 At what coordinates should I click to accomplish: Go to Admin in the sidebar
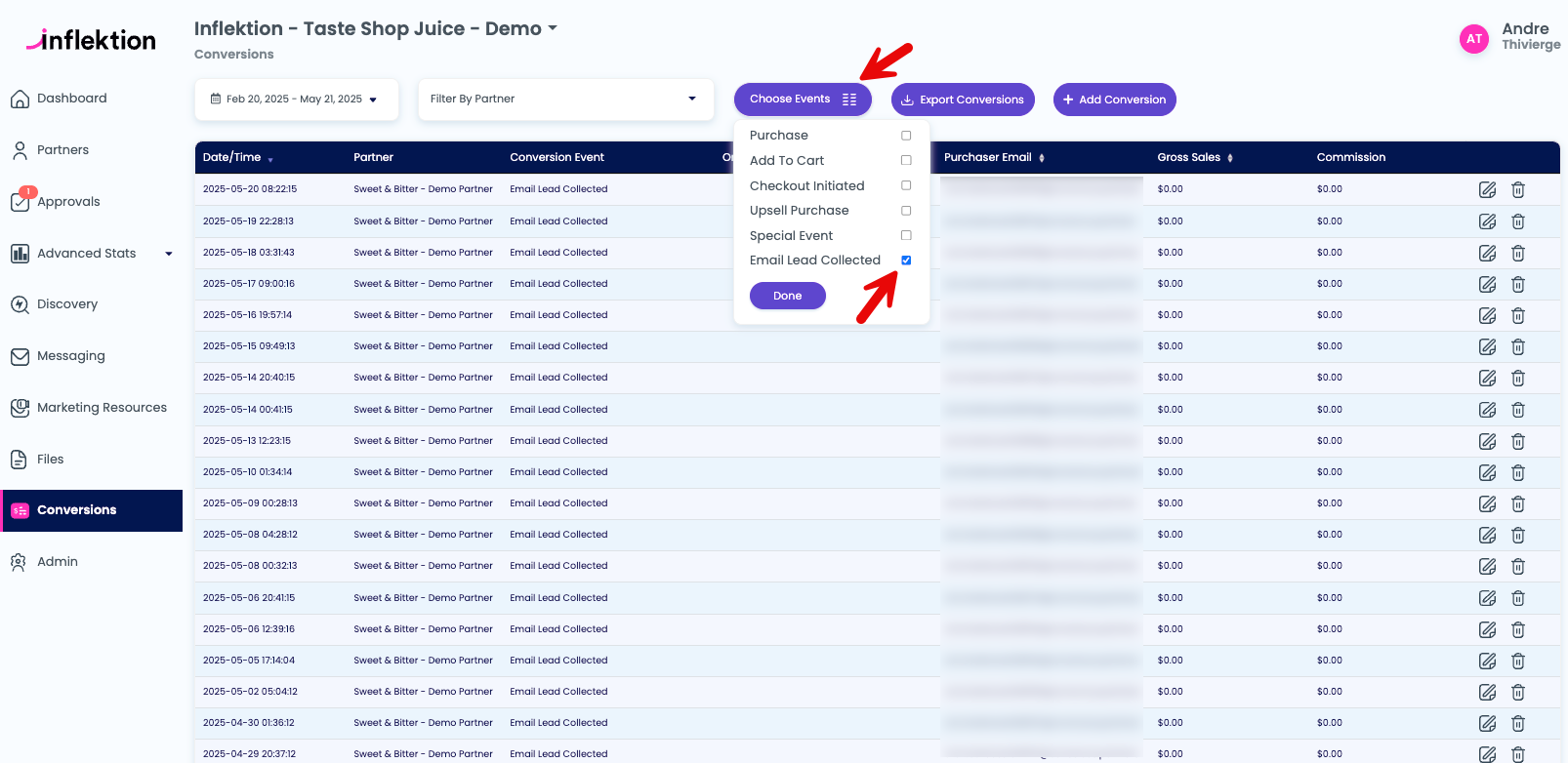point(58,562)
